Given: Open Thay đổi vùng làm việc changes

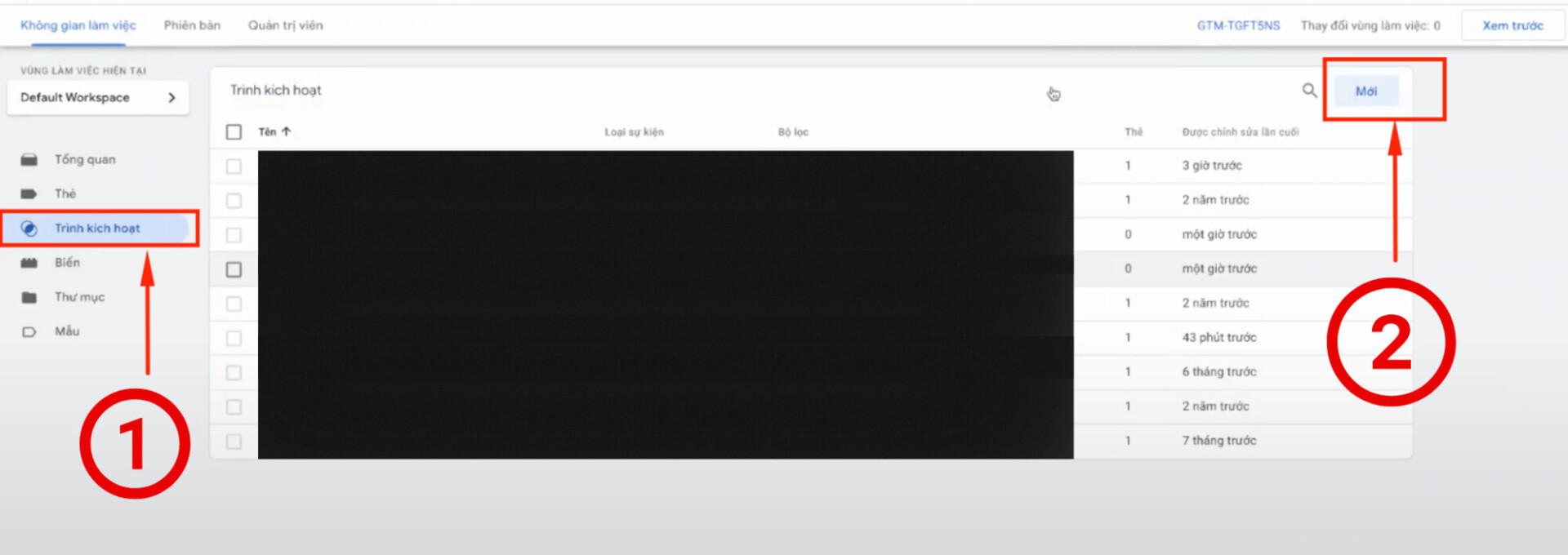Looking at the screenshot, I should click(1370, 25).
